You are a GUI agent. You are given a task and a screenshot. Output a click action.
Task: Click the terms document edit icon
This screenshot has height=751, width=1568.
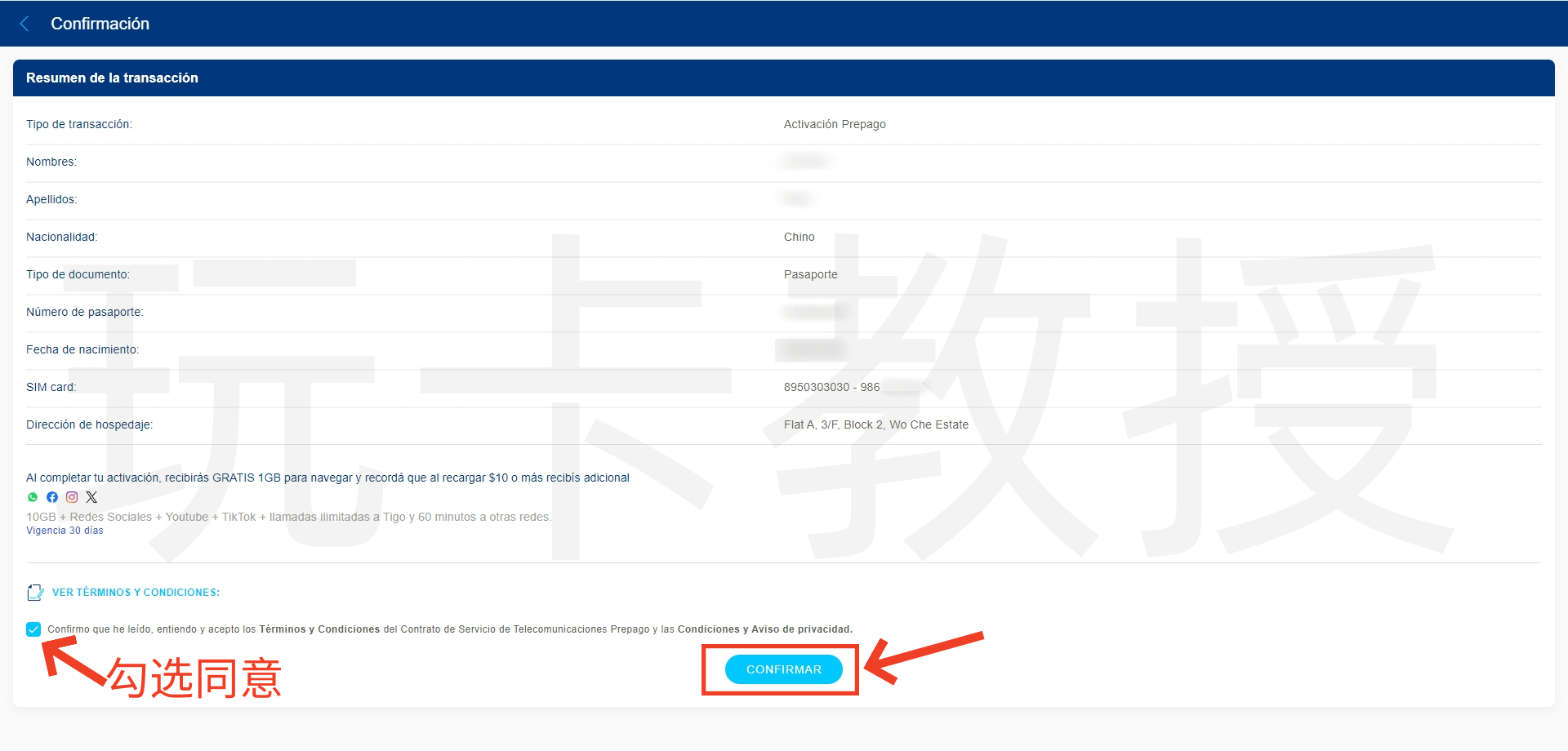[35, 593]
